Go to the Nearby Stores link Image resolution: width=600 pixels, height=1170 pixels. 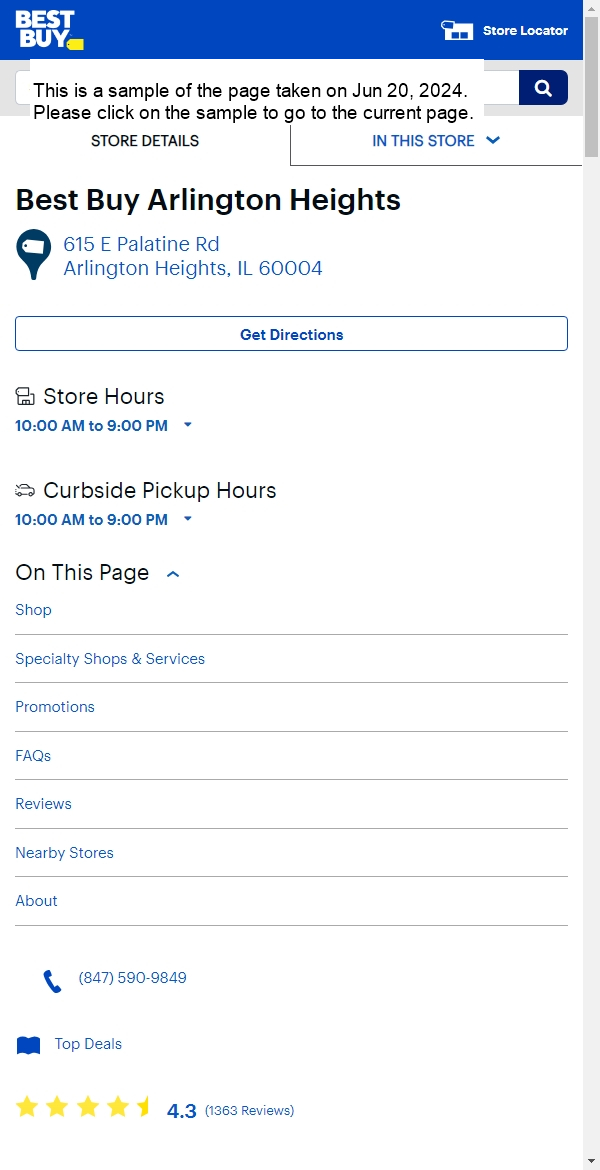tap(65, 853)
